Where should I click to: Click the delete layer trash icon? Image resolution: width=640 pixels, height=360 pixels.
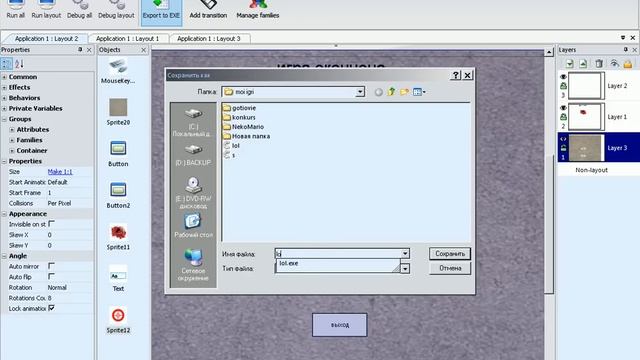click(599, 63)
